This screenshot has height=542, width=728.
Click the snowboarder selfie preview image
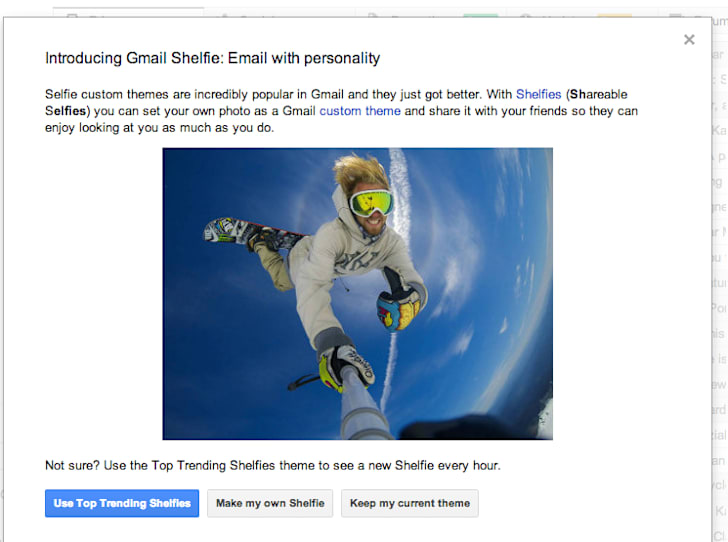point(358,294)
